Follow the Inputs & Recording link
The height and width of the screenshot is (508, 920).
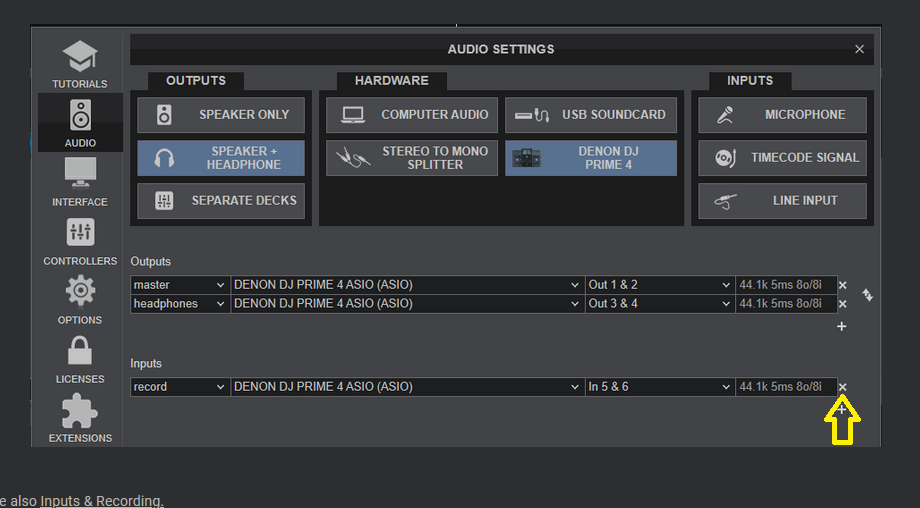point(102,501)
